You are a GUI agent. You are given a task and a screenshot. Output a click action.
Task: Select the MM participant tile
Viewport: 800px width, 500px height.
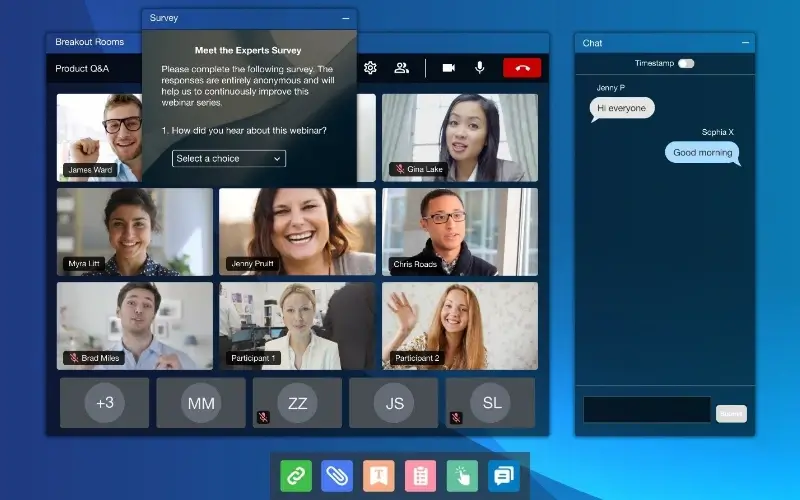point(201,403)
